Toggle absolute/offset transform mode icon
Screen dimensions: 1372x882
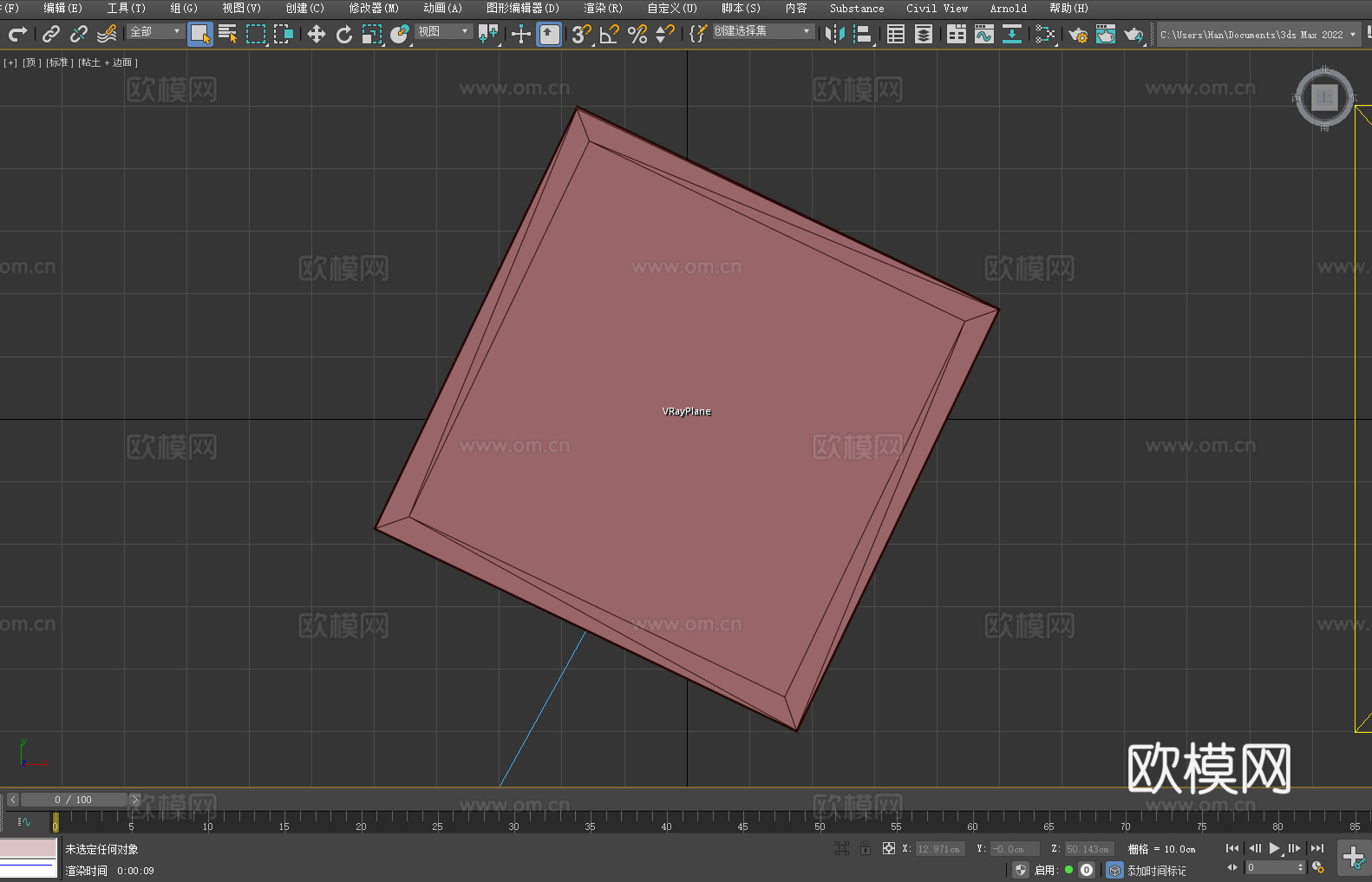(889, 848)
